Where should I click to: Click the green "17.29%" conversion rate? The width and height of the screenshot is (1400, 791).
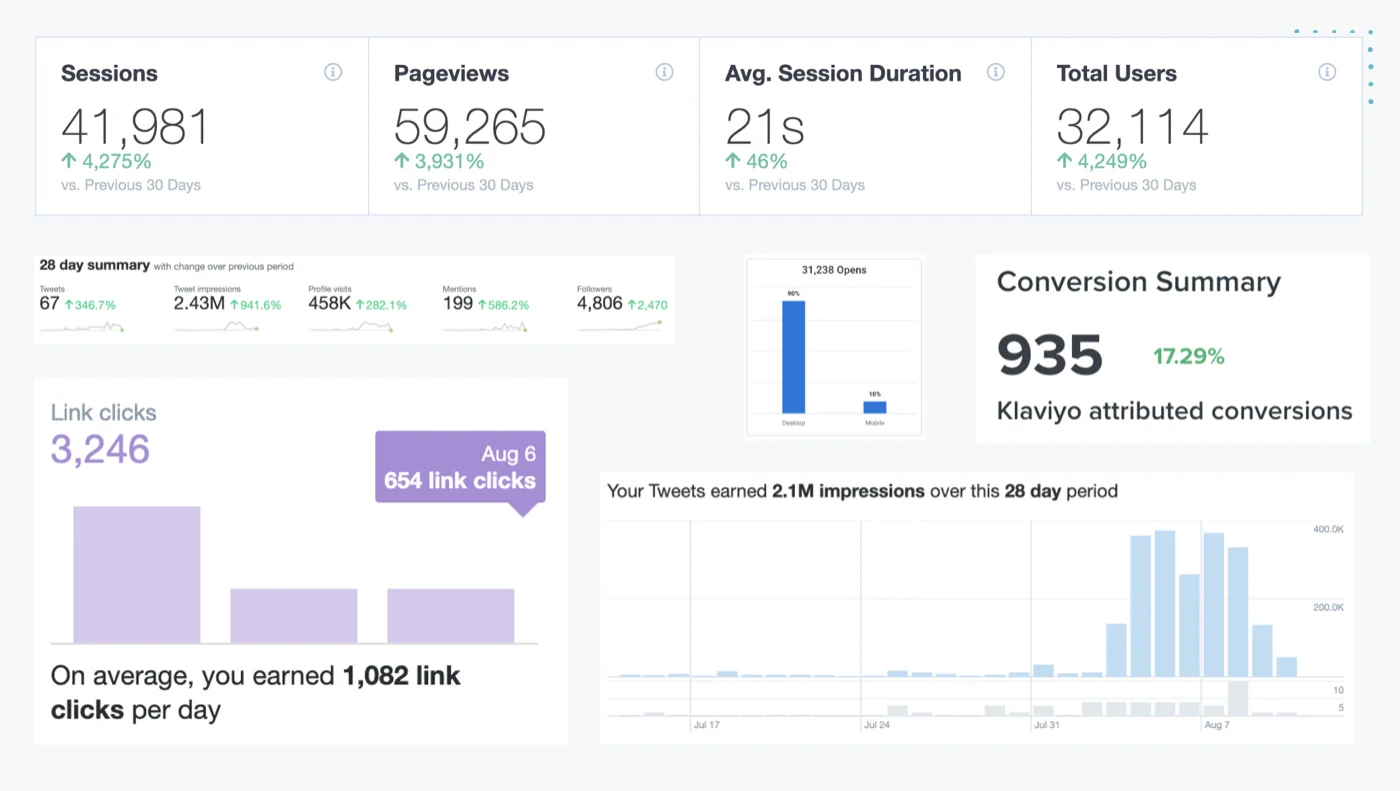[1189, 356]
